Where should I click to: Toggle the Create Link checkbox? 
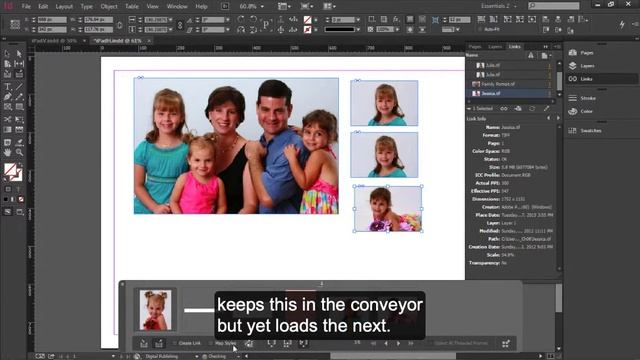pyautogui.click(x=175, y=343)
